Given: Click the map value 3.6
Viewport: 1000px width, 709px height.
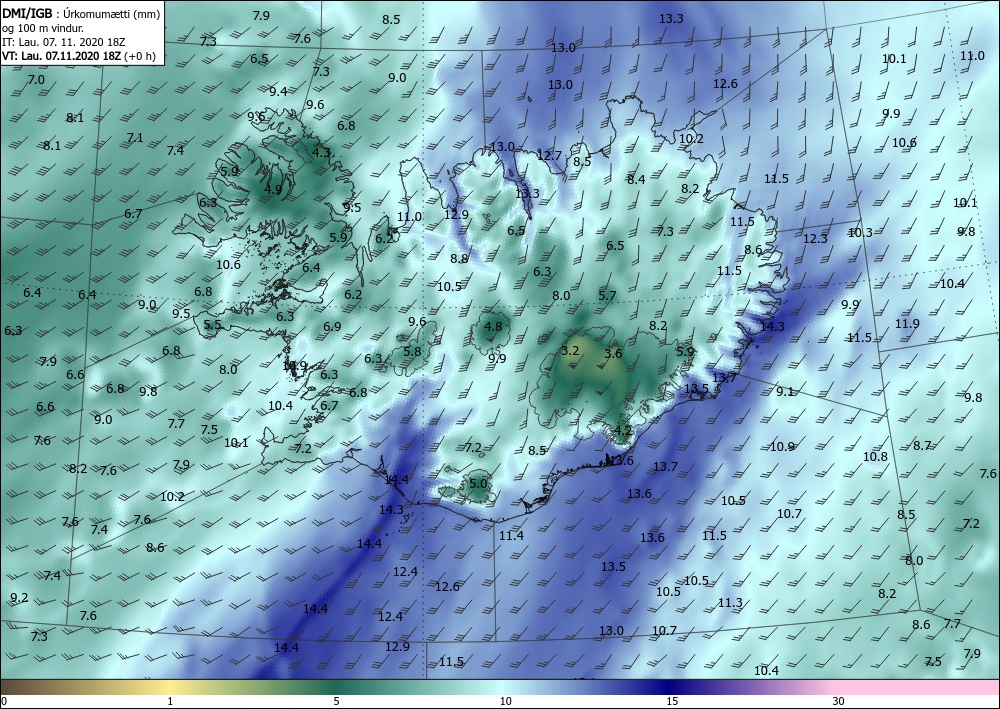Looking at the screenshot, I should (613, 353).
